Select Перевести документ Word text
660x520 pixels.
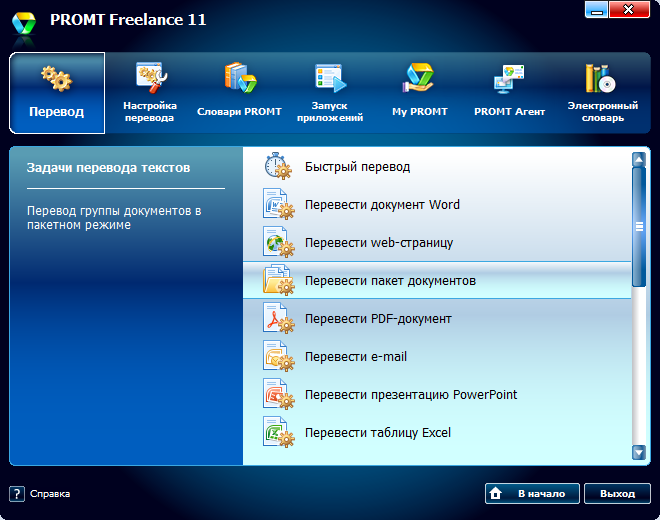(x=382, y=205)
